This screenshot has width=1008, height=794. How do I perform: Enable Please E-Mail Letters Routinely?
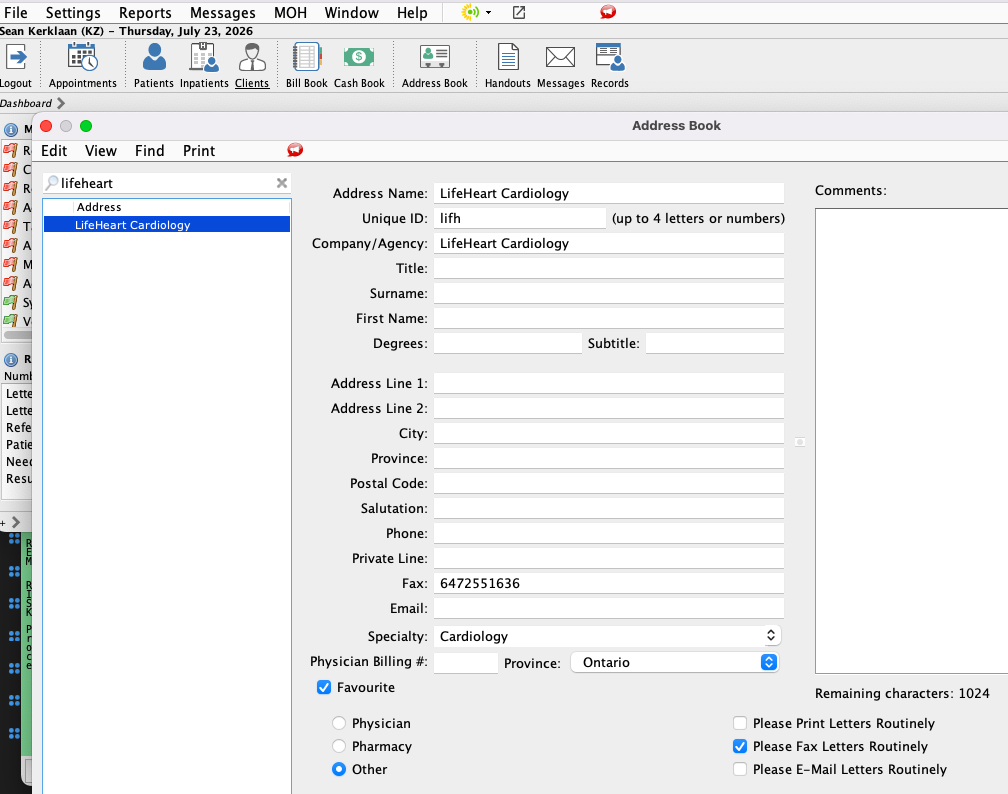coord(740,770)
